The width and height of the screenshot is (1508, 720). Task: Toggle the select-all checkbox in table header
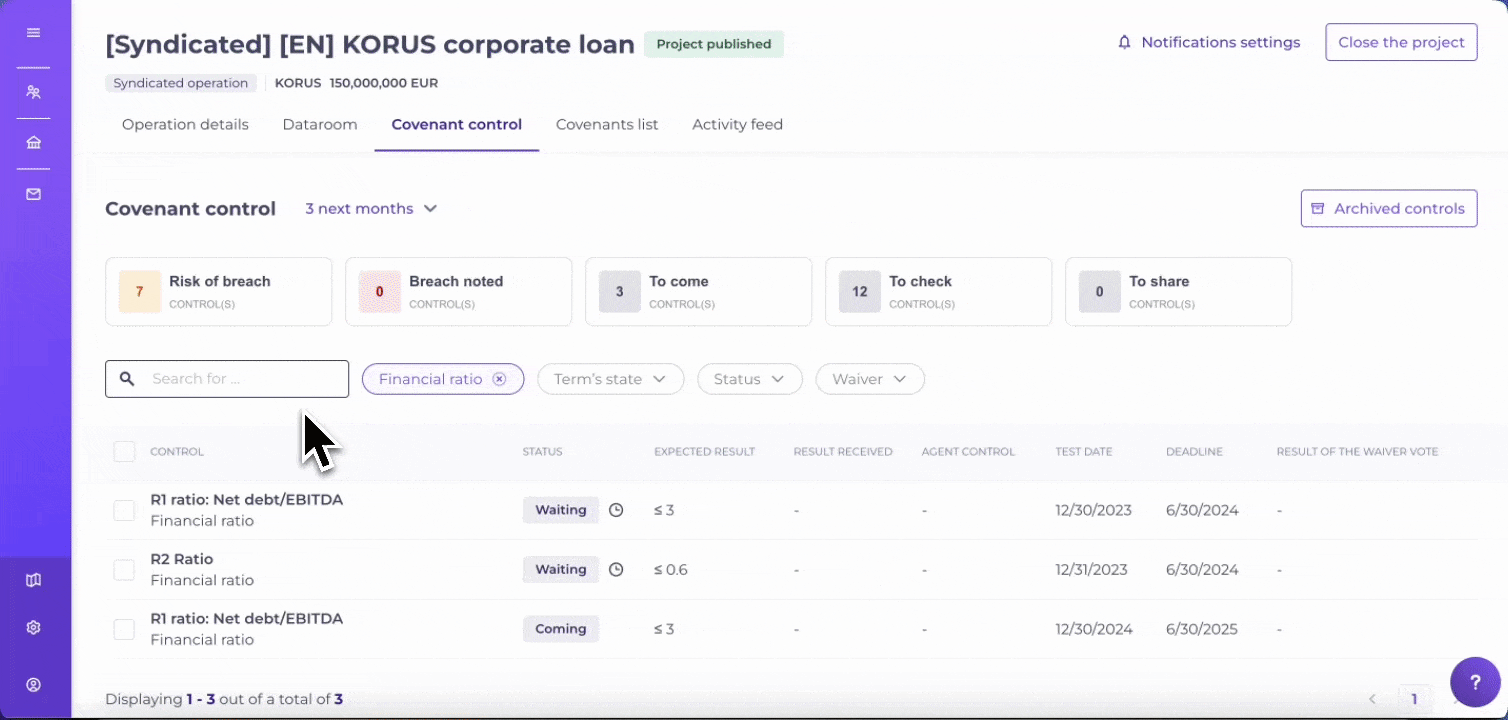(x=124, y=451)
